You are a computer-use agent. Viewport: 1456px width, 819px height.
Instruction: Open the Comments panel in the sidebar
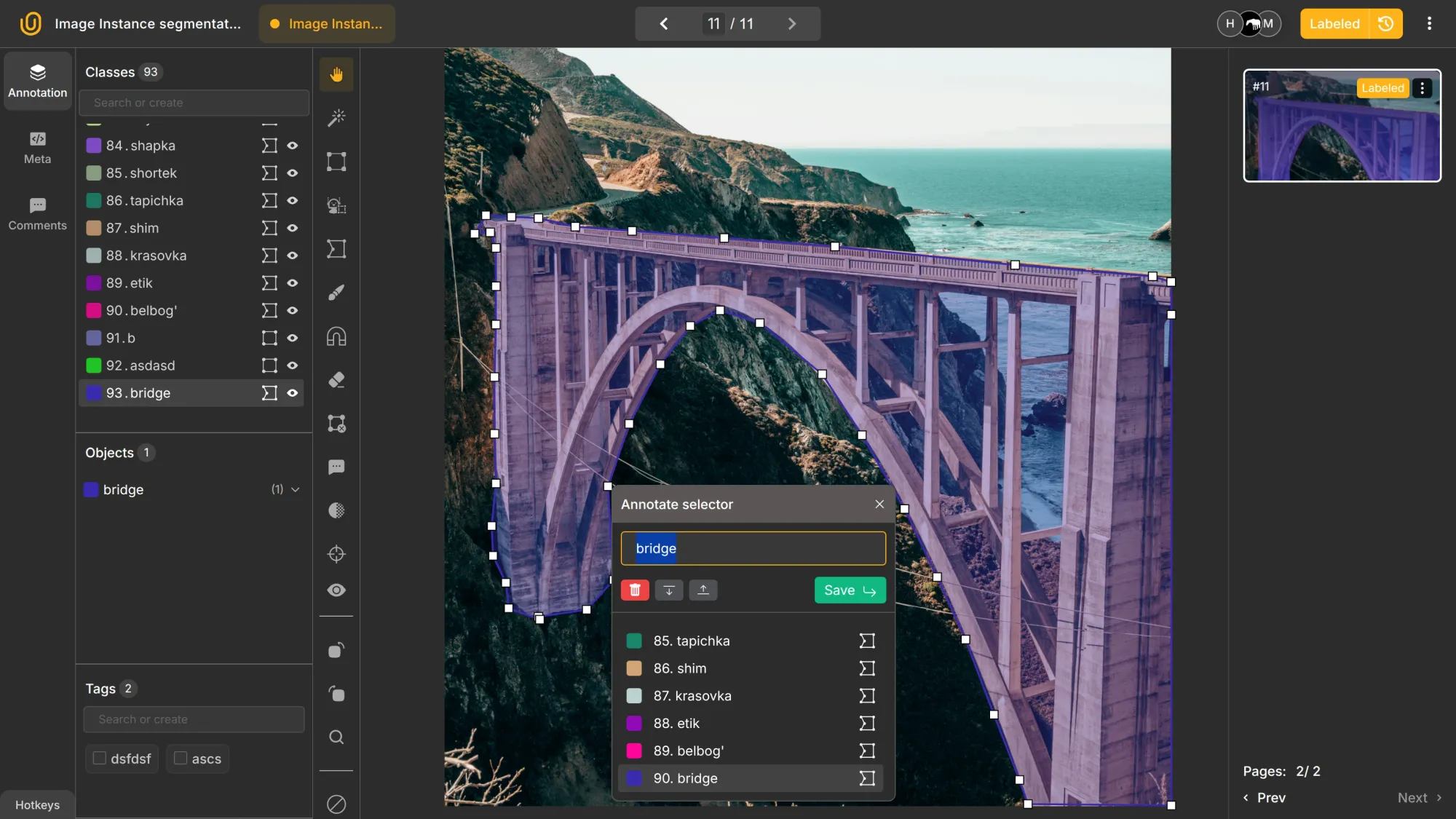coord(36,213)
